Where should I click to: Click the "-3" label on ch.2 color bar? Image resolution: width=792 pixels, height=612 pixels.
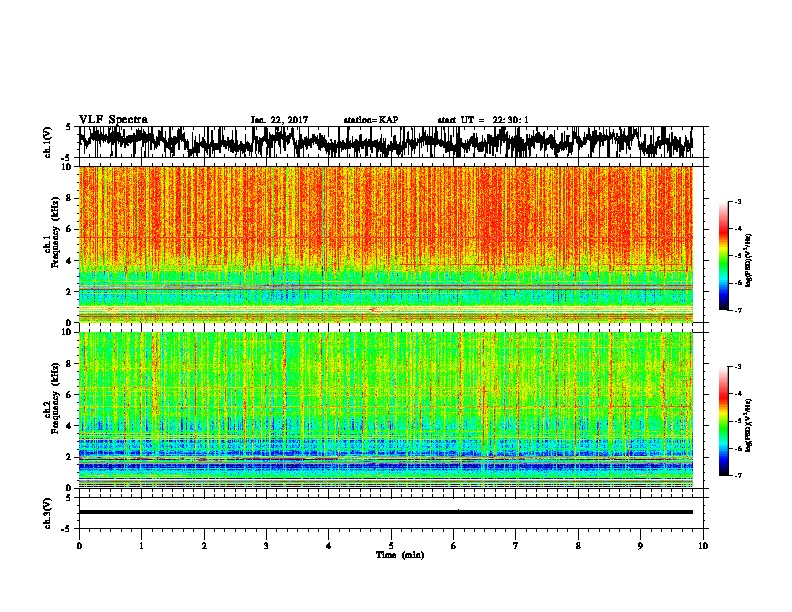[x=738, y=367]
